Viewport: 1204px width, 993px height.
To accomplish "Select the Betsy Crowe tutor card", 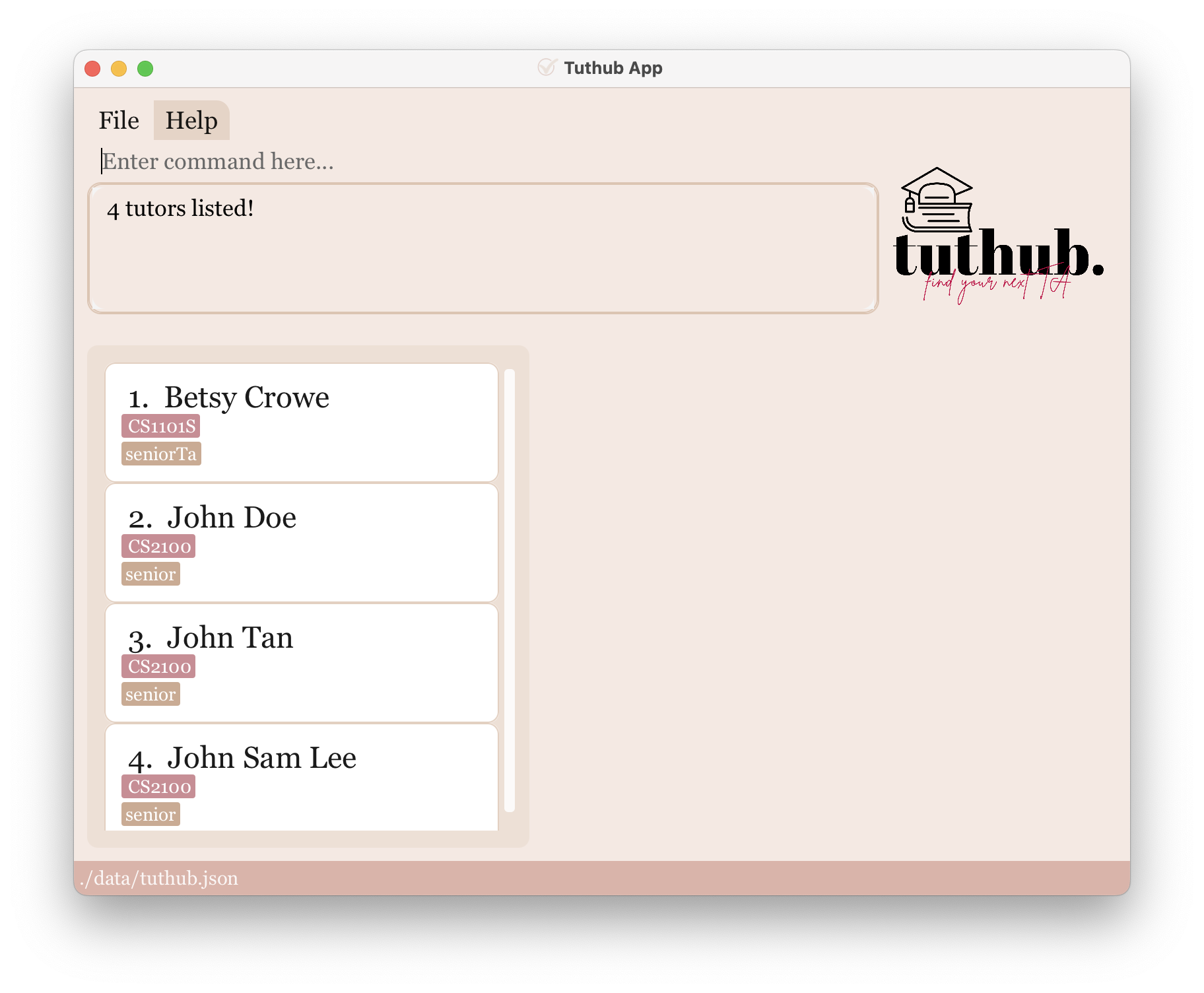I will tap(302, 423).
